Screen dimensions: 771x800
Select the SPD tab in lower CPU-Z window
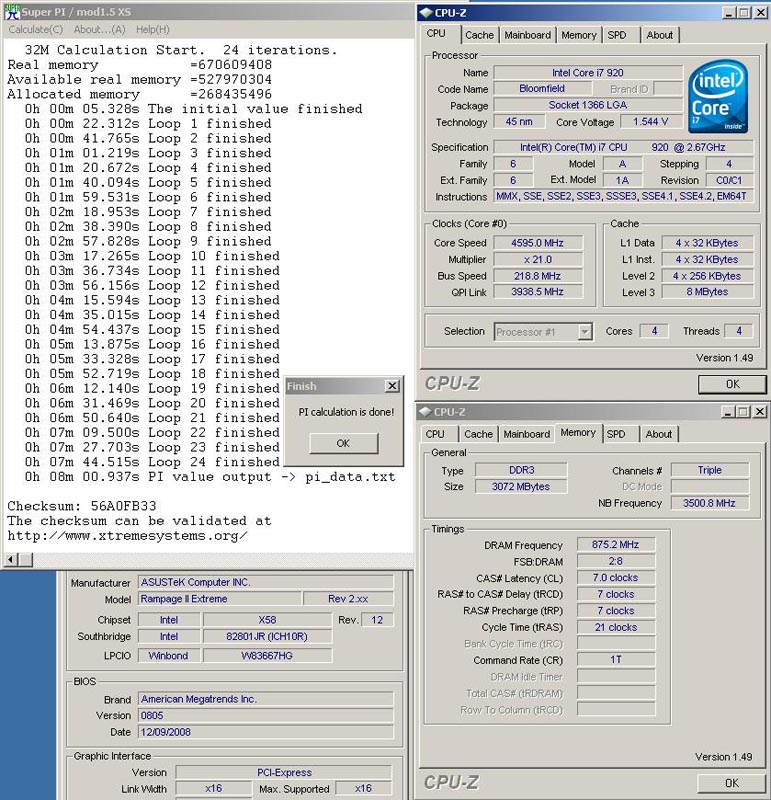coord(616,434)
